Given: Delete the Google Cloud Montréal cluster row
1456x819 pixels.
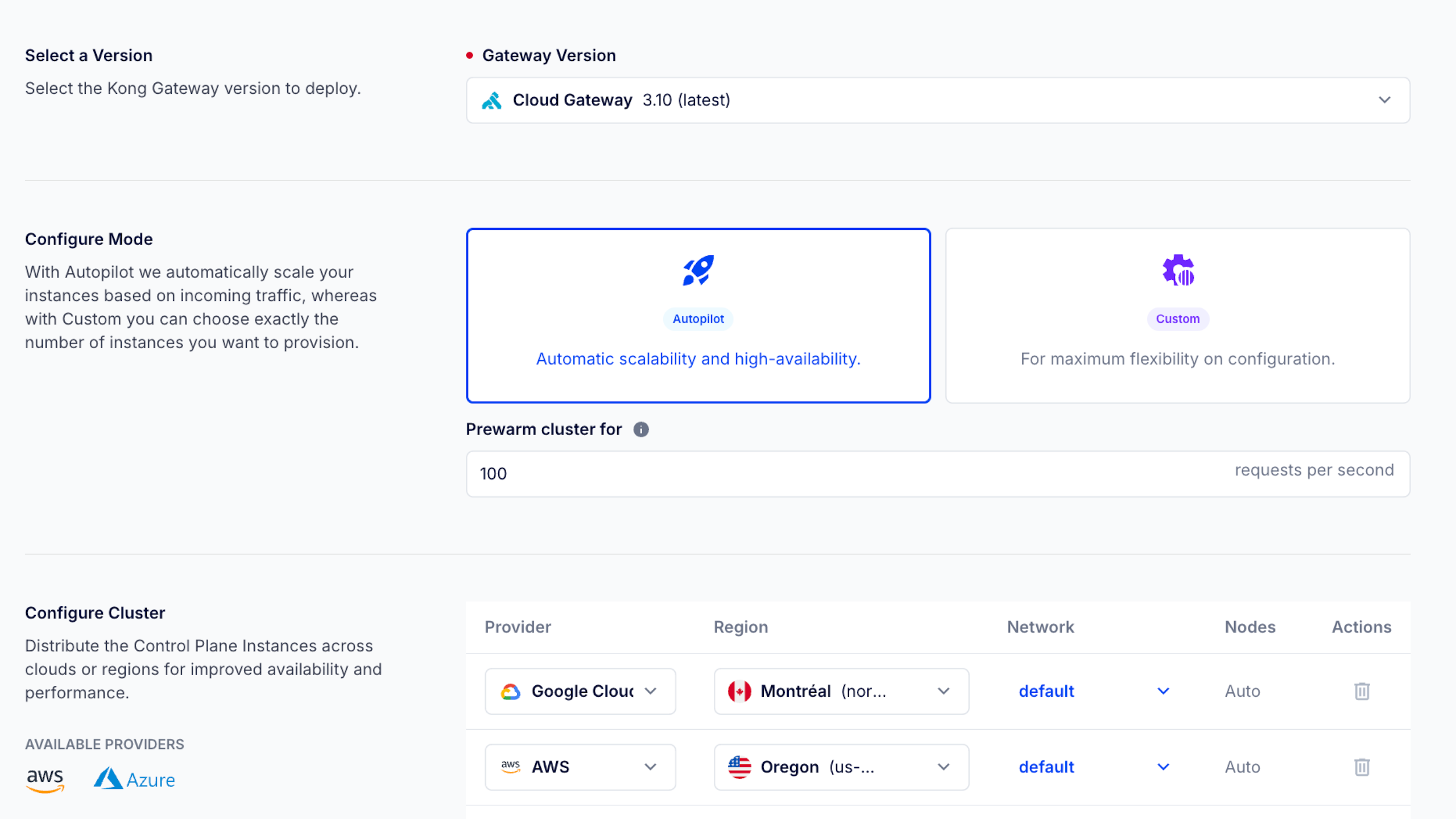Looking at the screenshot, I should pos(1362,691).
